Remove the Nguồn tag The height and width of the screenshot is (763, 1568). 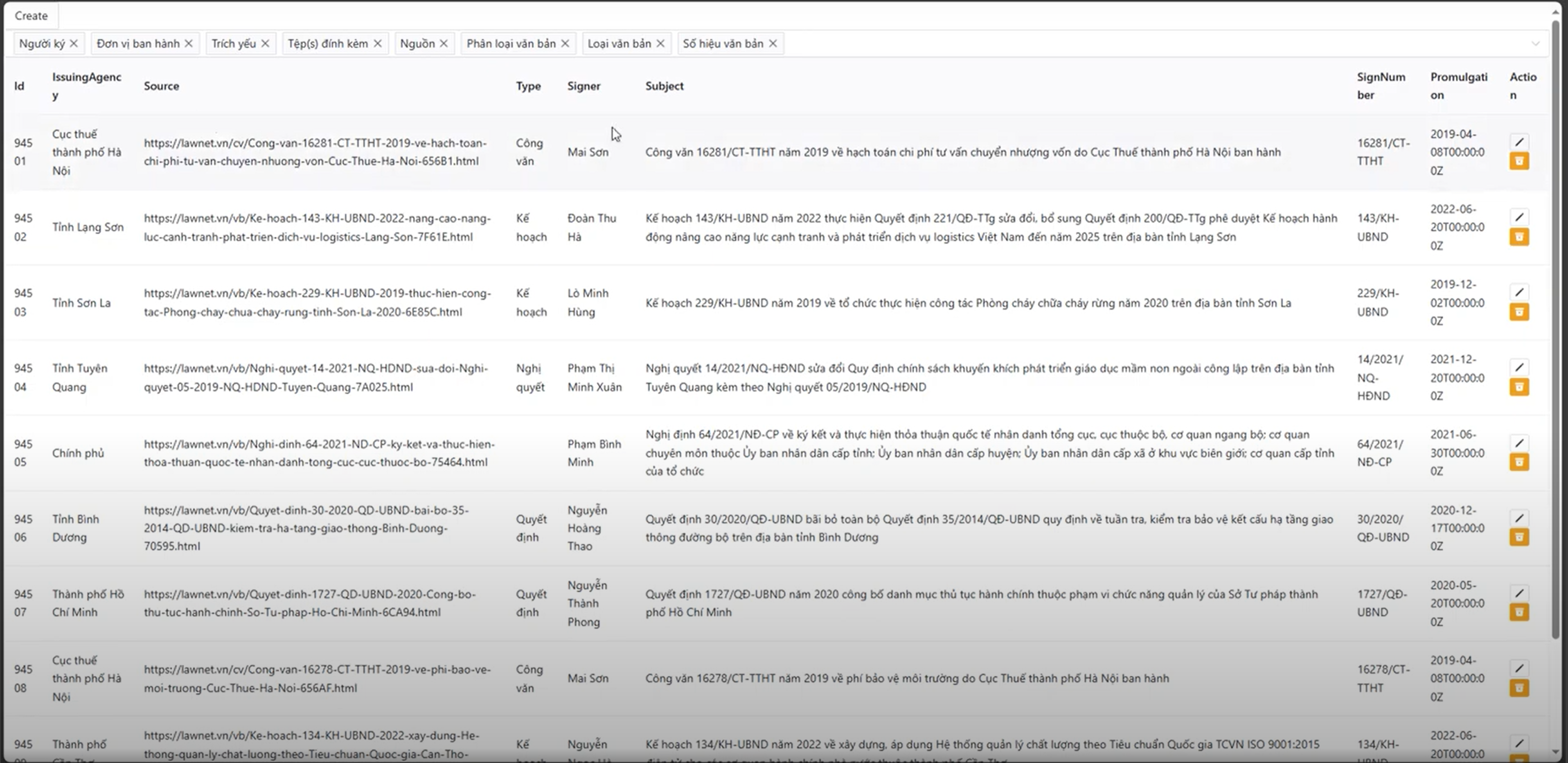pos(444,43)
